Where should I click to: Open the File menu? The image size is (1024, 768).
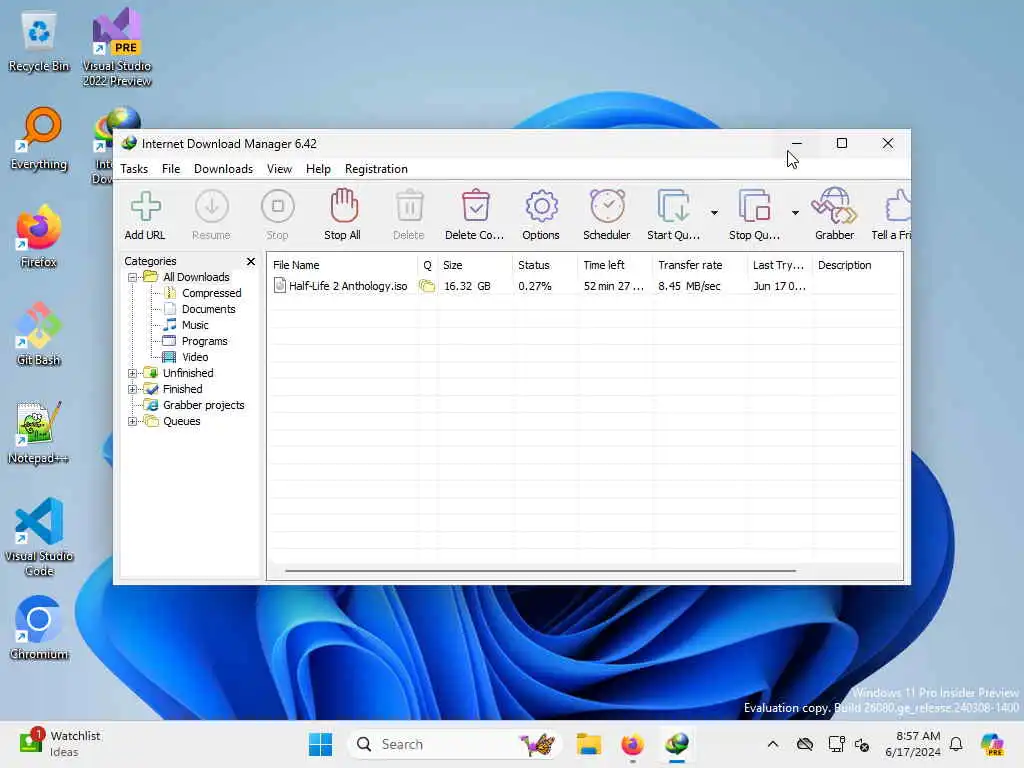click(171, 169)
